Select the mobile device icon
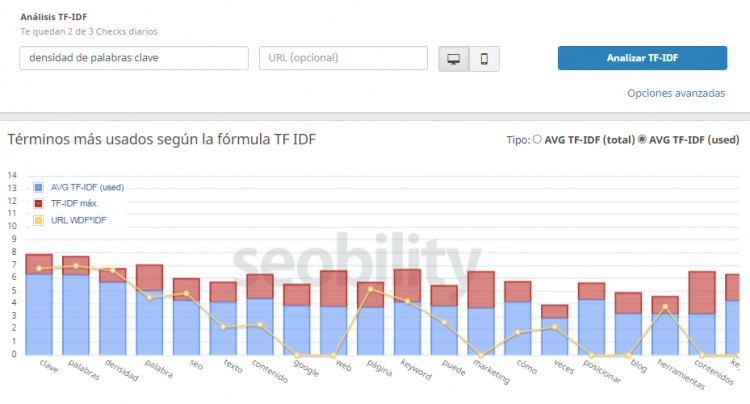750x404 pixels. (484, 59)
